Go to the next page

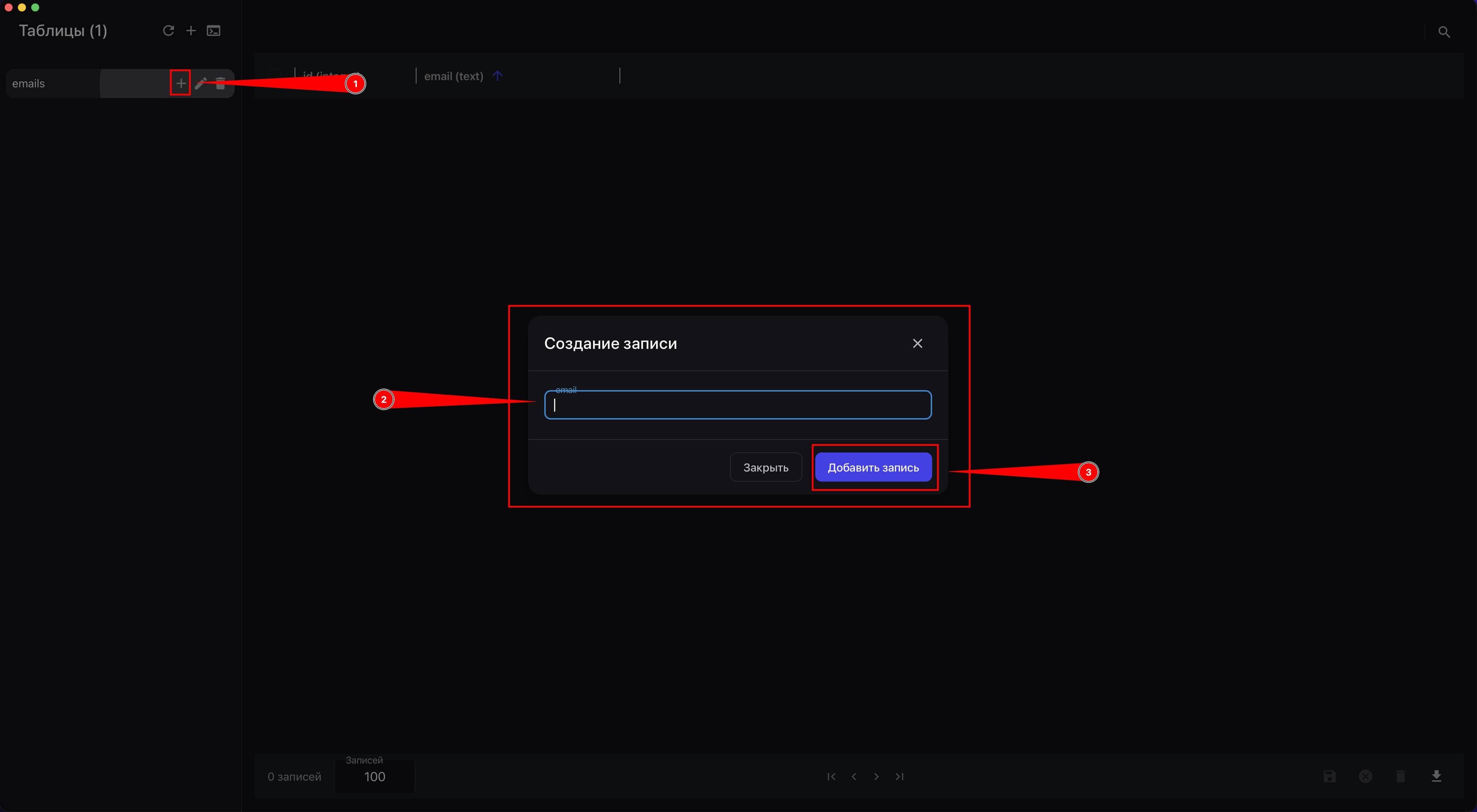876,777
